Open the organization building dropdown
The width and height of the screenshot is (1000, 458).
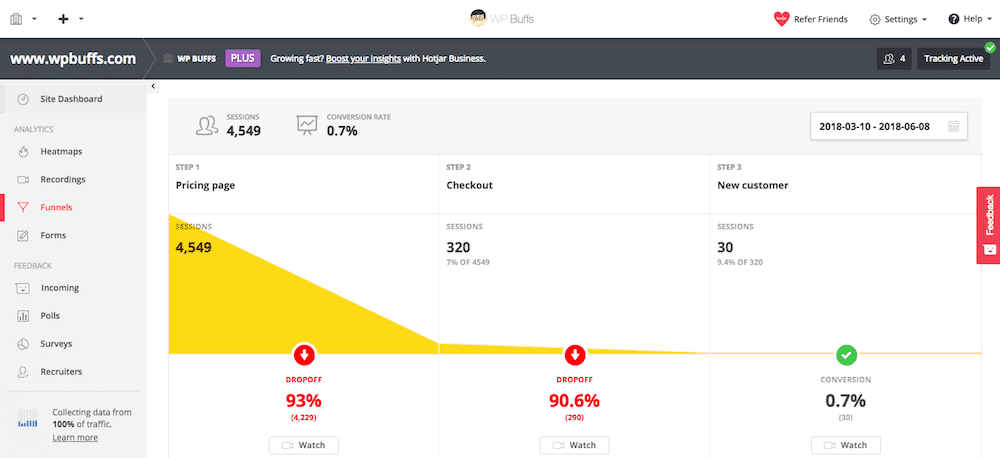tap(24, 19)
